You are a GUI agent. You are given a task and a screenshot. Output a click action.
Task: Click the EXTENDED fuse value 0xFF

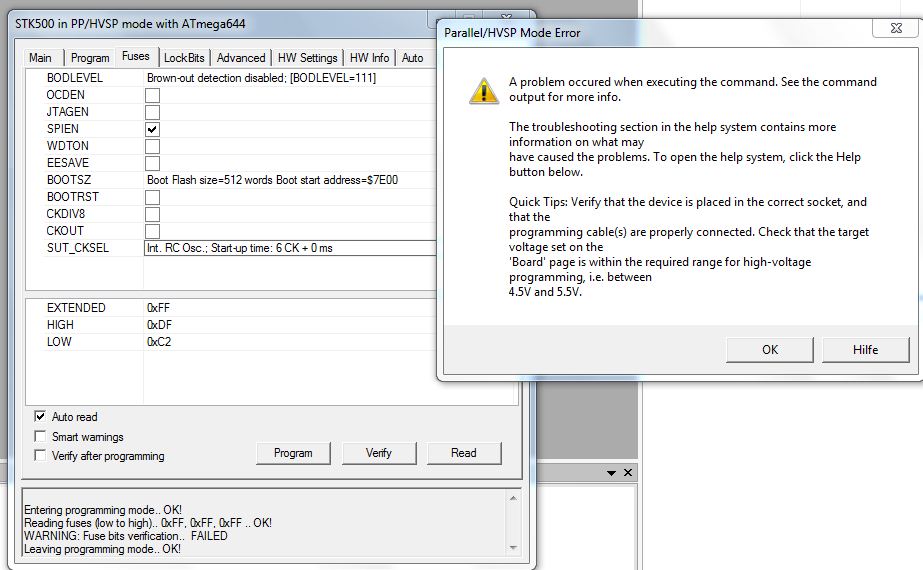click(158, 308)
